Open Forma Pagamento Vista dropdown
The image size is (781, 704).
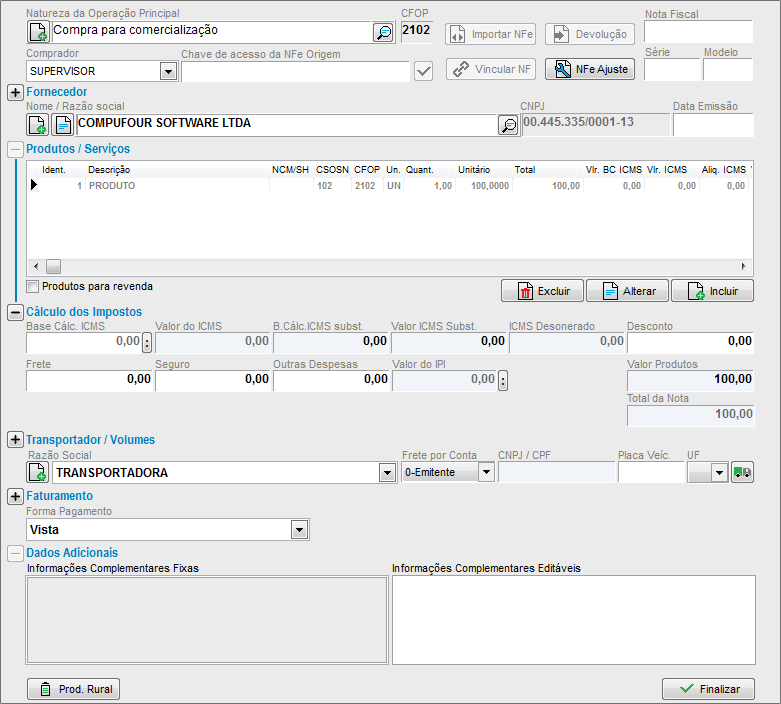click(299, 530)
